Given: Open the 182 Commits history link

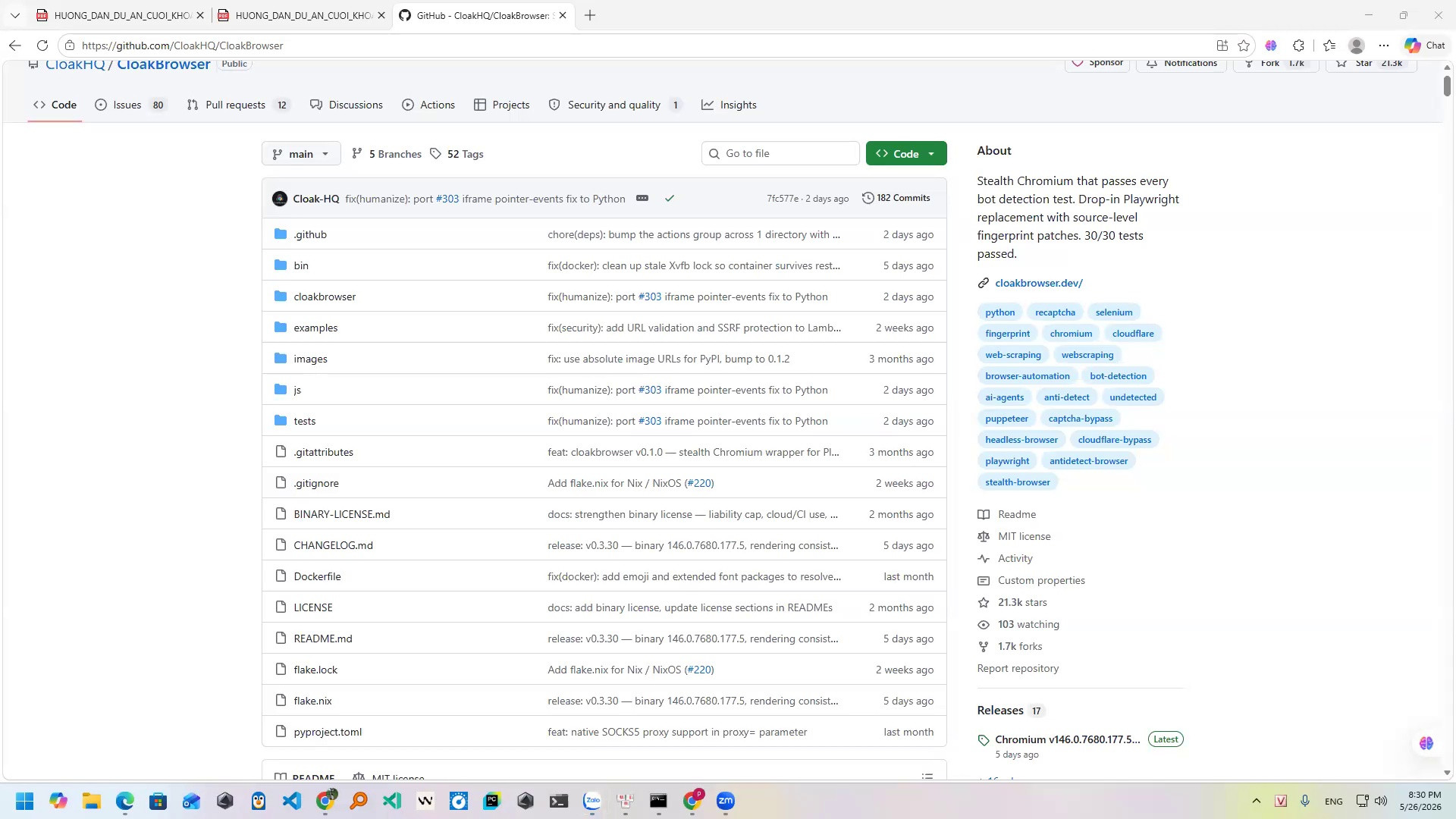Looking at the screenshot, I should click(x=896, y=198).
